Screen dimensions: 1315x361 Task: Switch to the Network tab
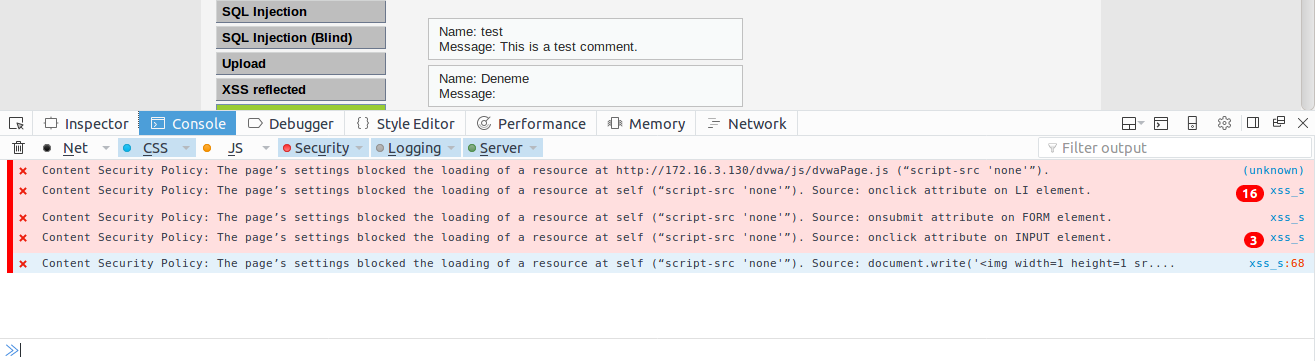pyautogui.click(x=746, y=123)
